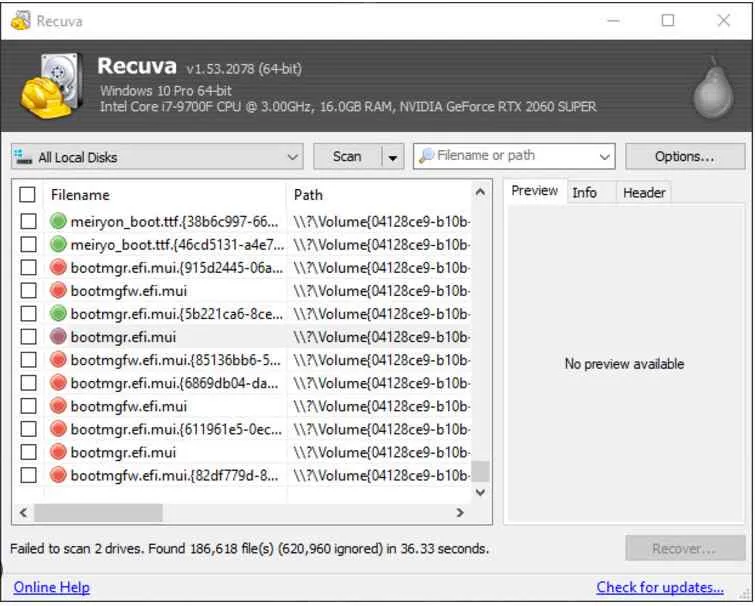Open the All Local Disks drive dropdown
This screenshot has width=755, height=606.
(x=292, y=157)
